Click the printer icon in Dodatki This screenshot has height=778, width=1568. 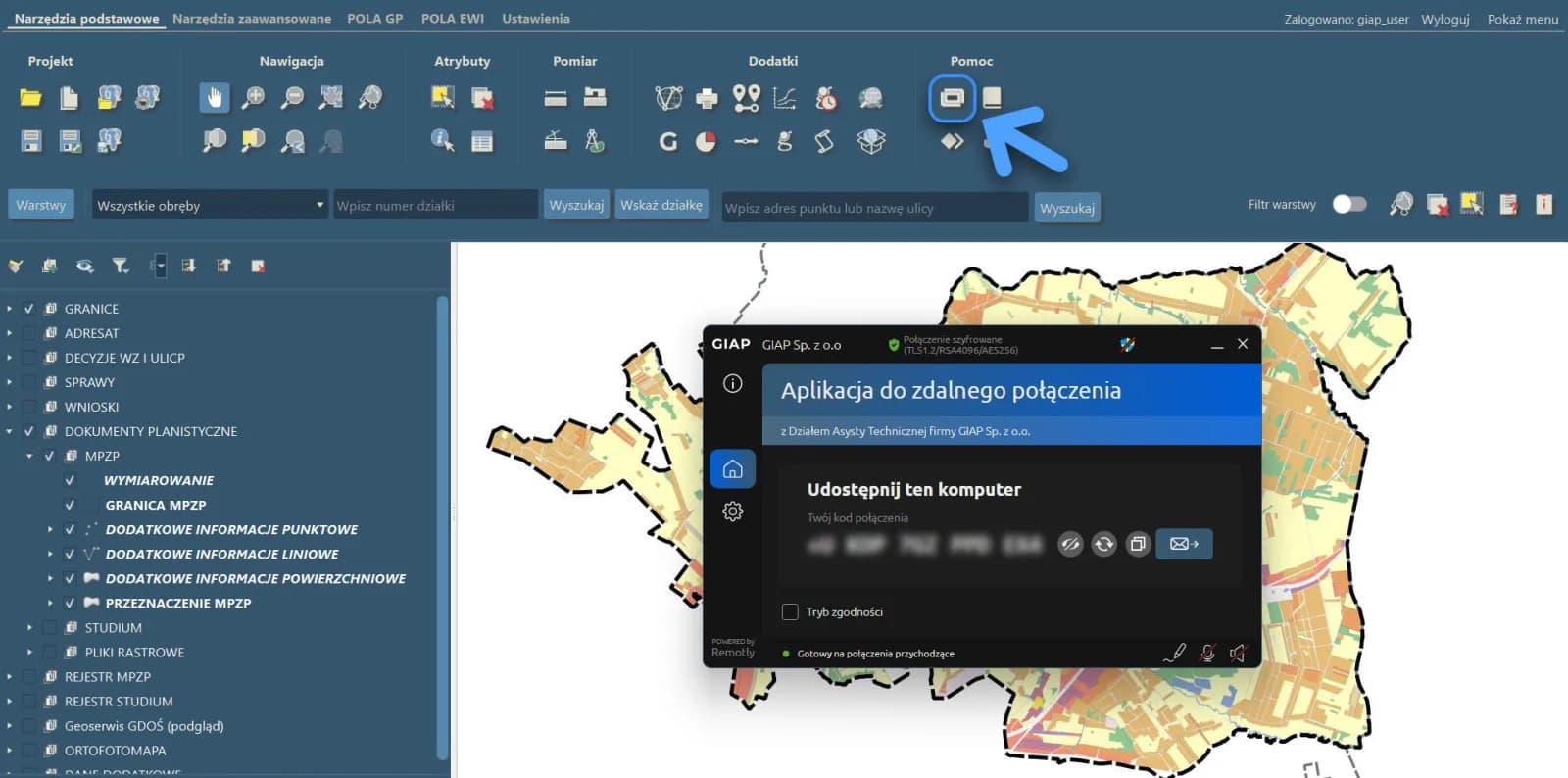[707, 98]
